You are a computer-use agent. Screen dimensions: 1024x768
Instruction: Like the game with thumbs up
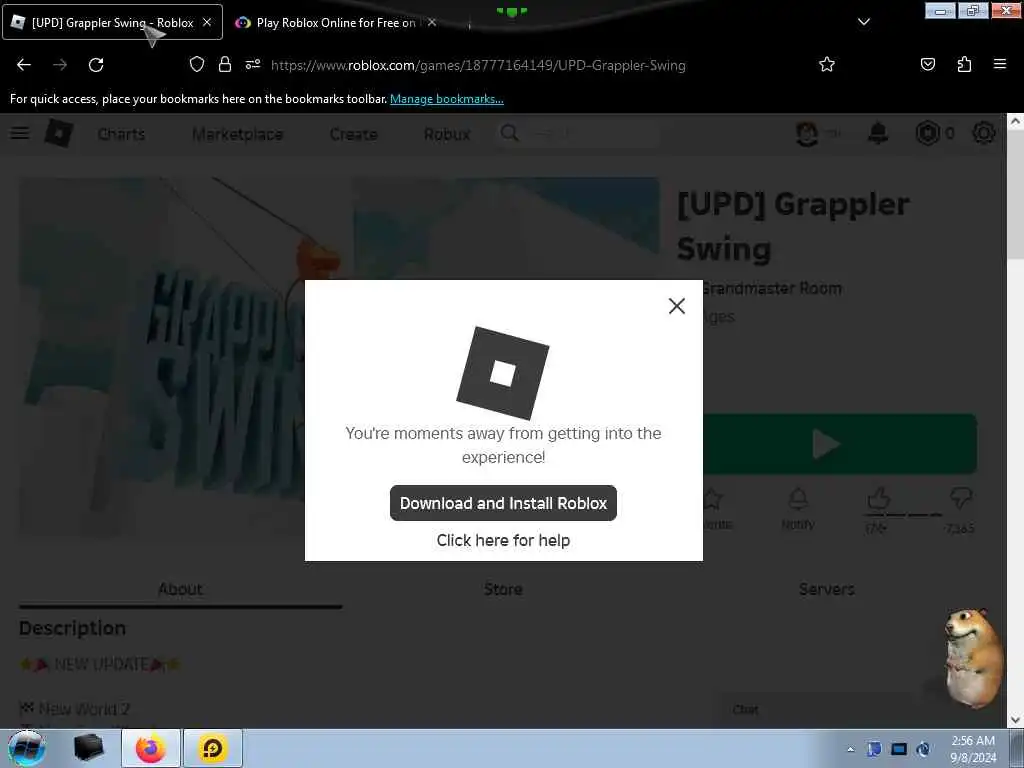(x=878, y=502)
